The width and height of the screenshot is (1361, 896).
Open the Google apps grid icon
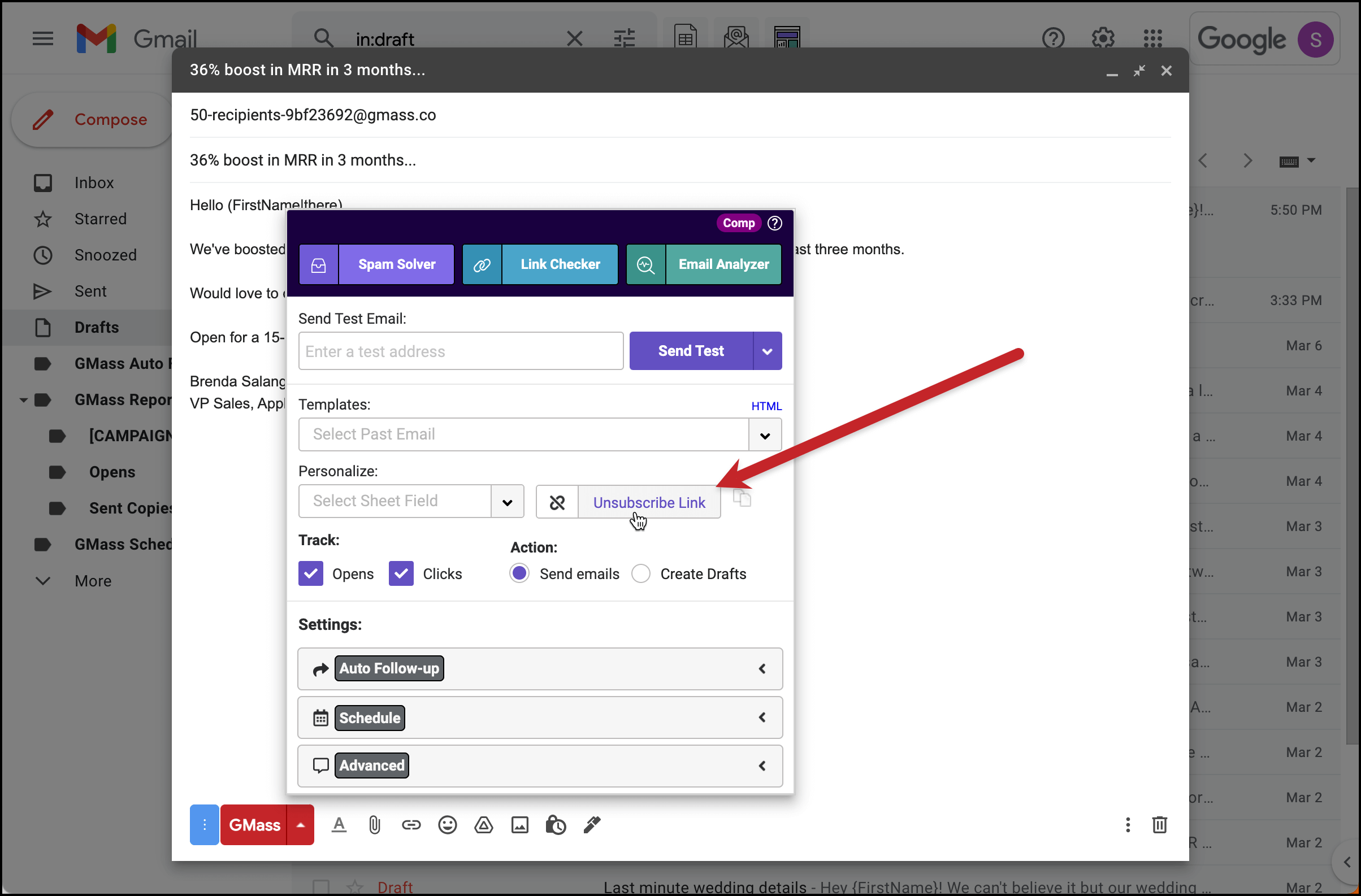1153,39
